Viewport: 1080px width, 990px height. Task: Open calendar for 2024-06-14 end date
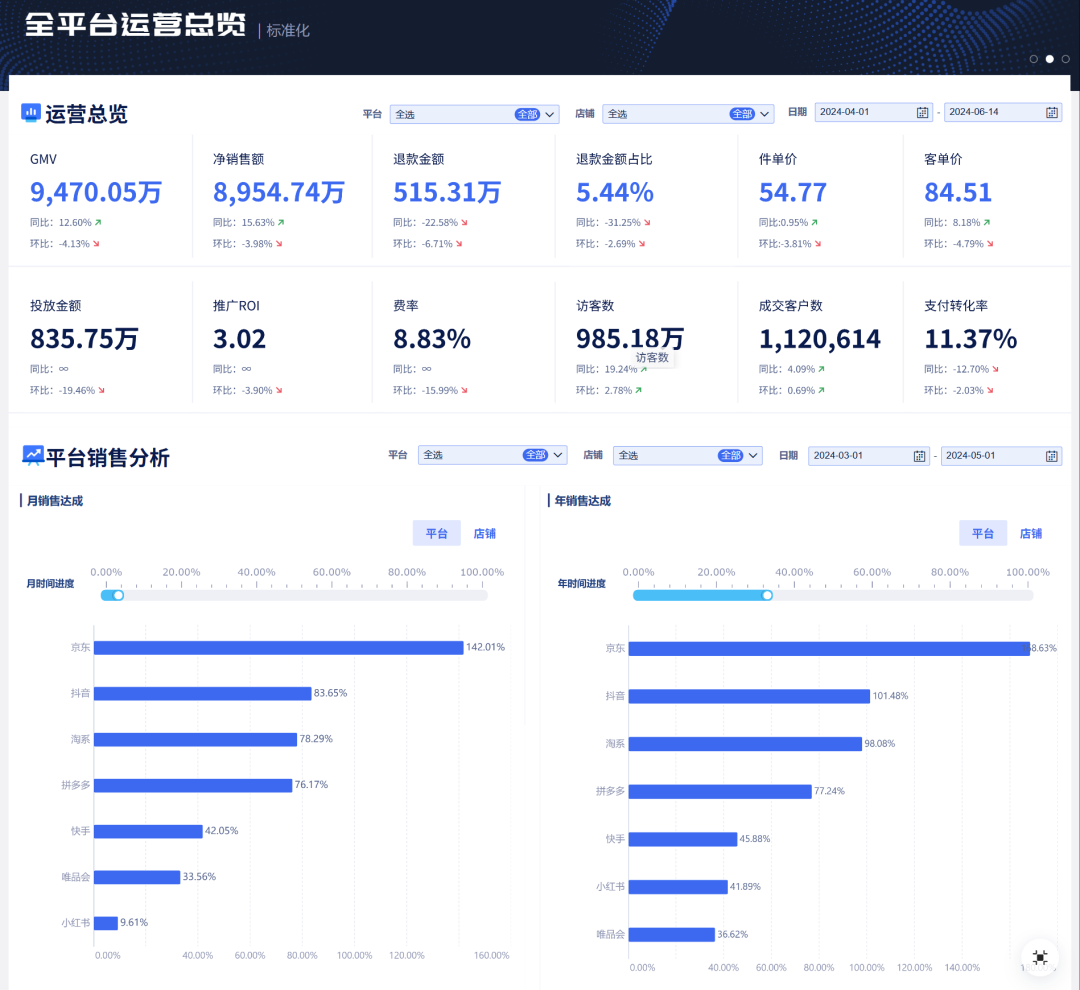point(1052,112)
